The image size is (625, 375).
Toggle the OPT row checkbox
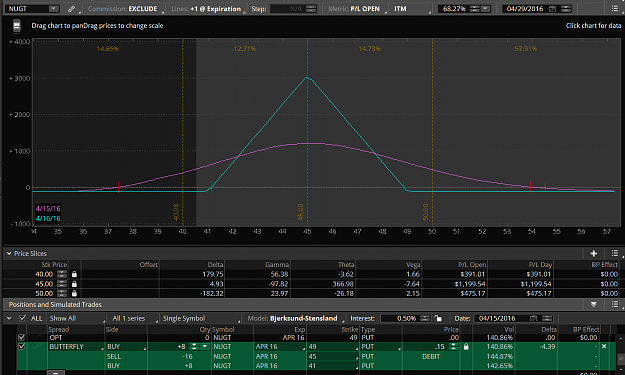tap(22, 338)
